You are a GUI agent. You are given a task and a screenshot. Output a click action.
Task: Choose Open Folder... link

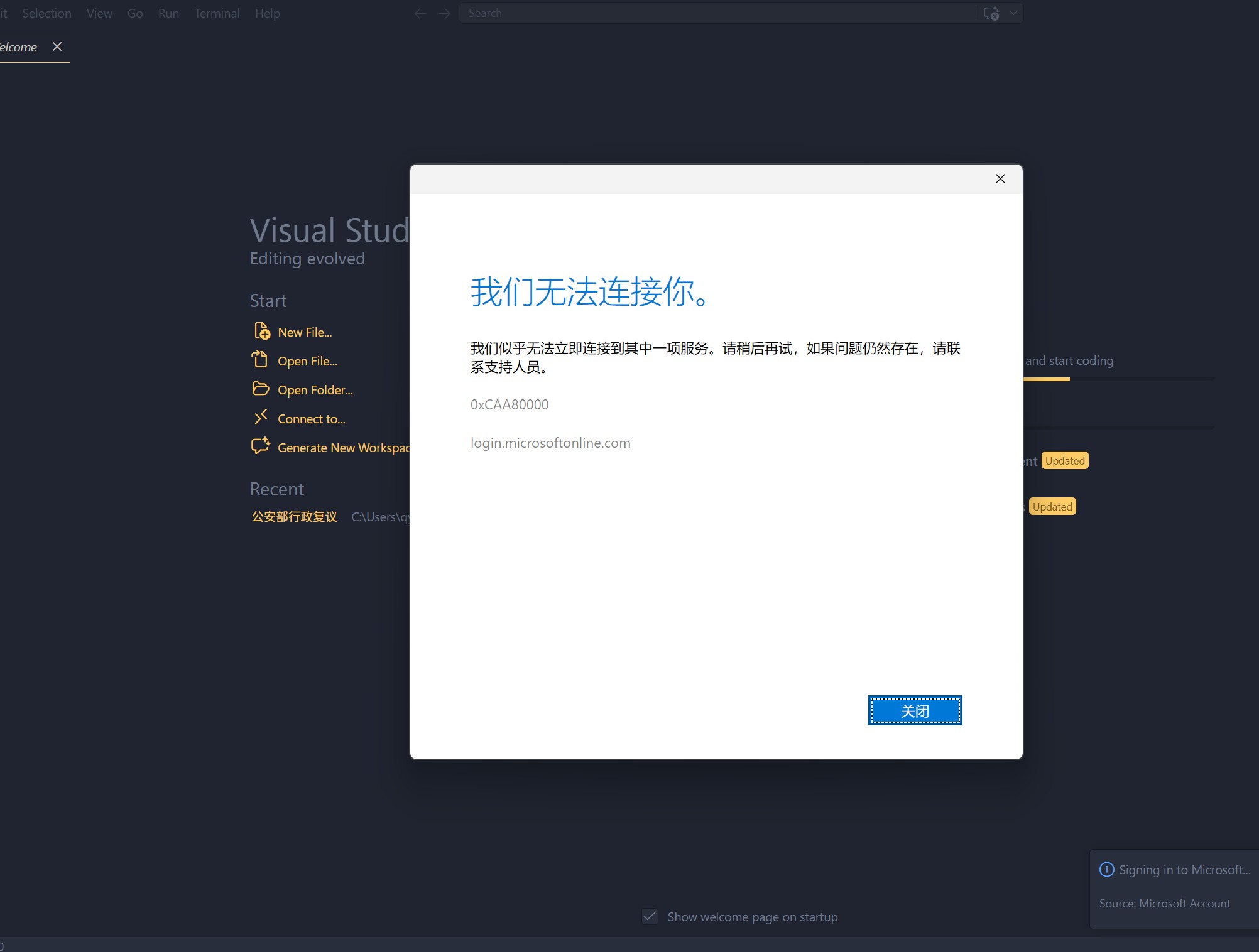point(315,390)
